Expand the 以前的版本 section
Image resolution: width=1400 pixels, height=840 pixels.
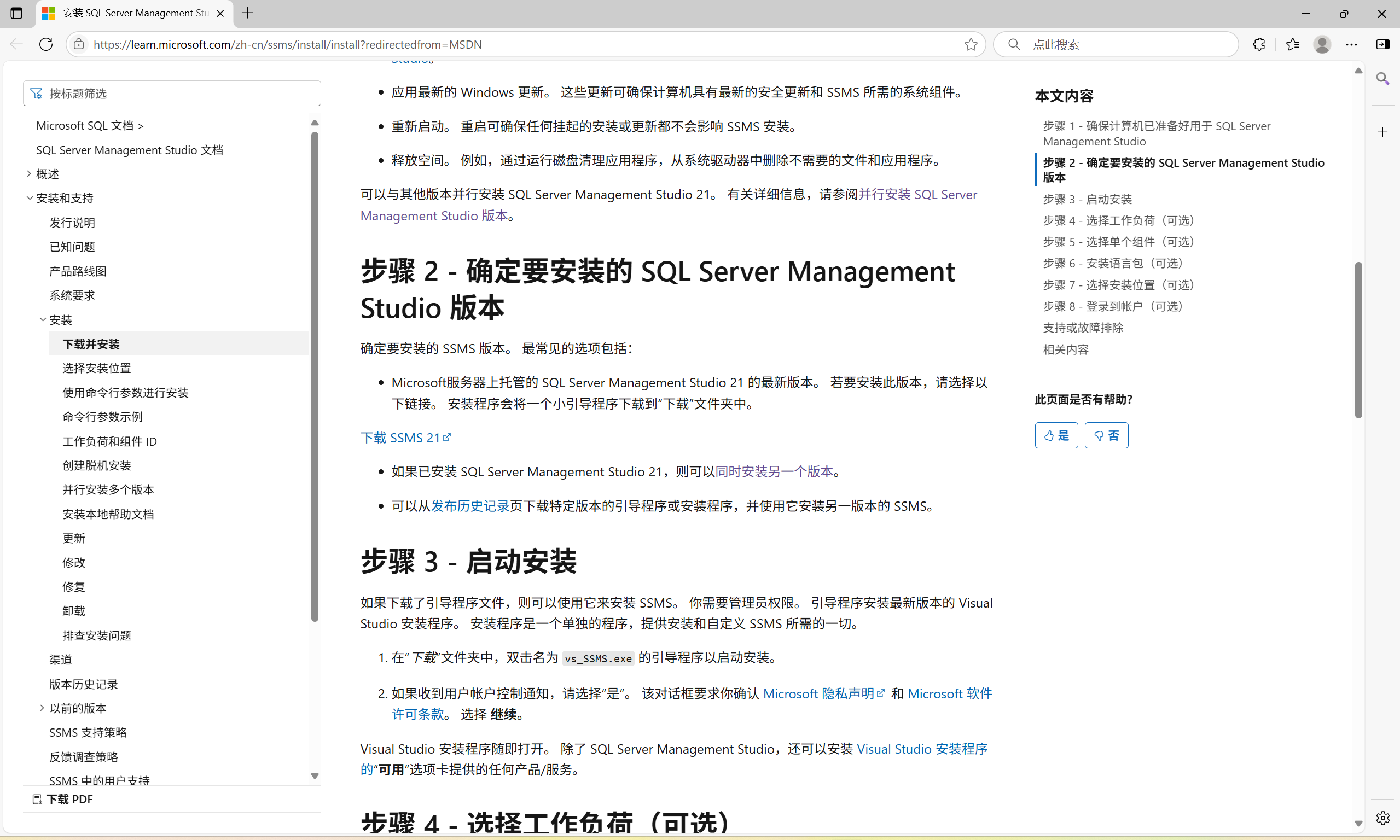[x=42, y=708]
